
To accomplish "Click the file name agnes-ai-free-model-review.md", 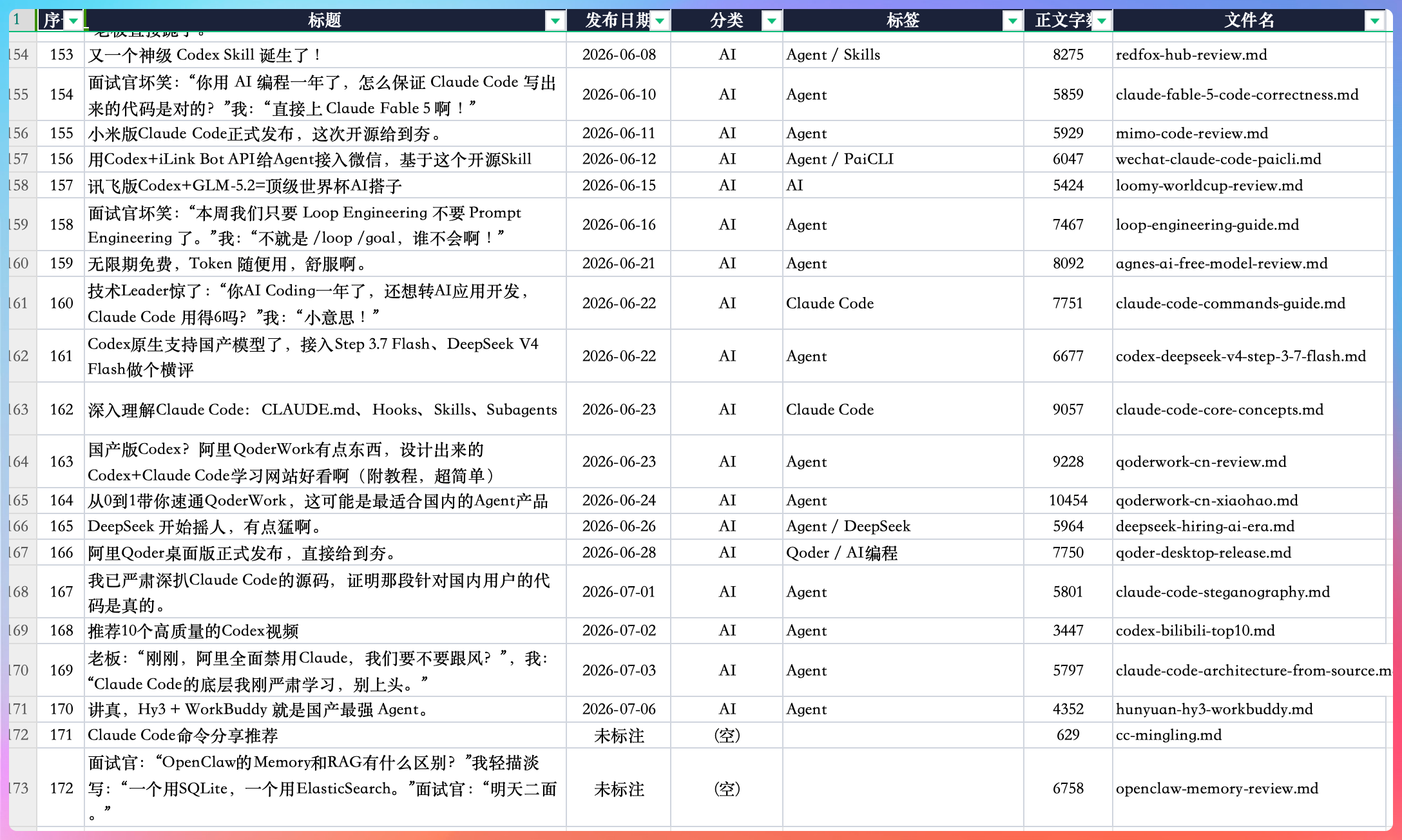I will [1222, 263].
